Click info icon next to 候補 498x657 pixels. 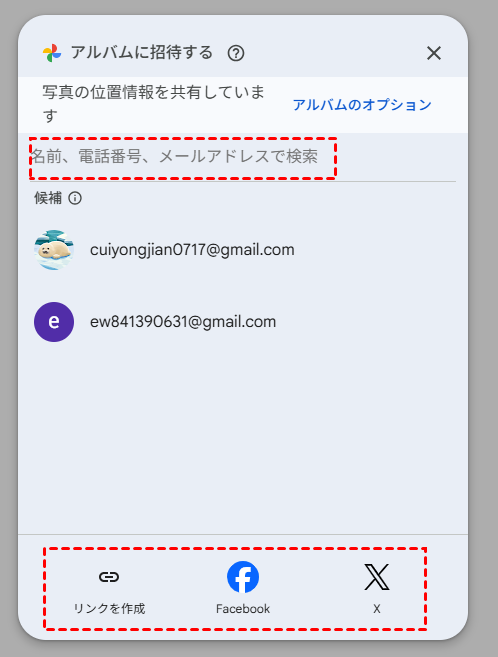pos(75,198)
